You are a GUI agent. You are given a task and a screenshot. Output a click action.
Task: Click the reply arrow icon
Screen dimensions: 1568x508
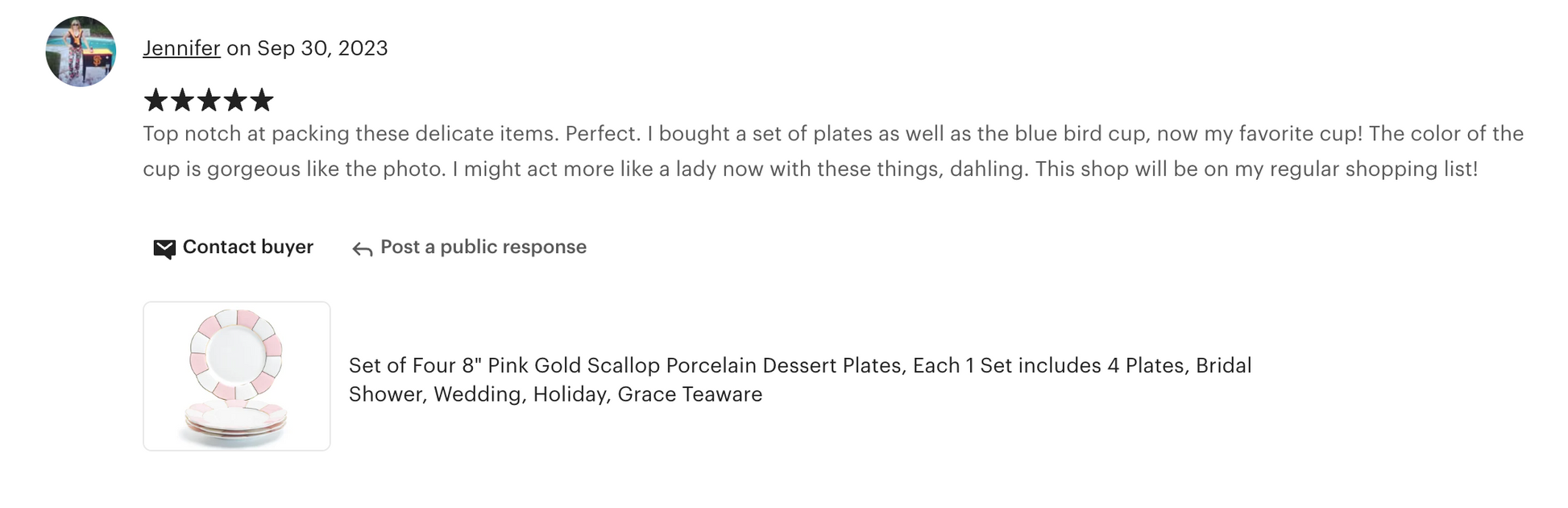point(362,249)
